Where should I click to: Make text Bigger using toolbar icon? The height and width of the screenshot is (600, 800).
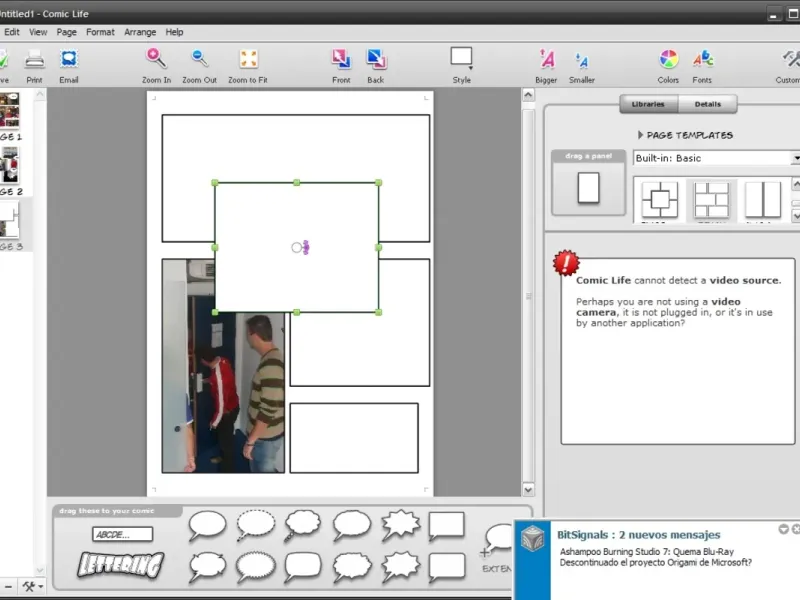point(546,59)
